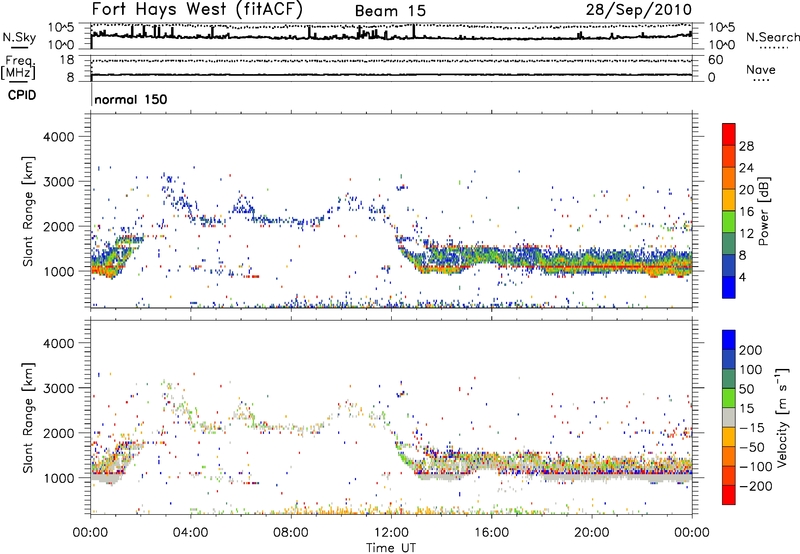The width and height of the screenshot is (800, 554).
Task: Click the yellow Velocity colorbar segment between -15 and -50
Action: [x=729, y=437]
